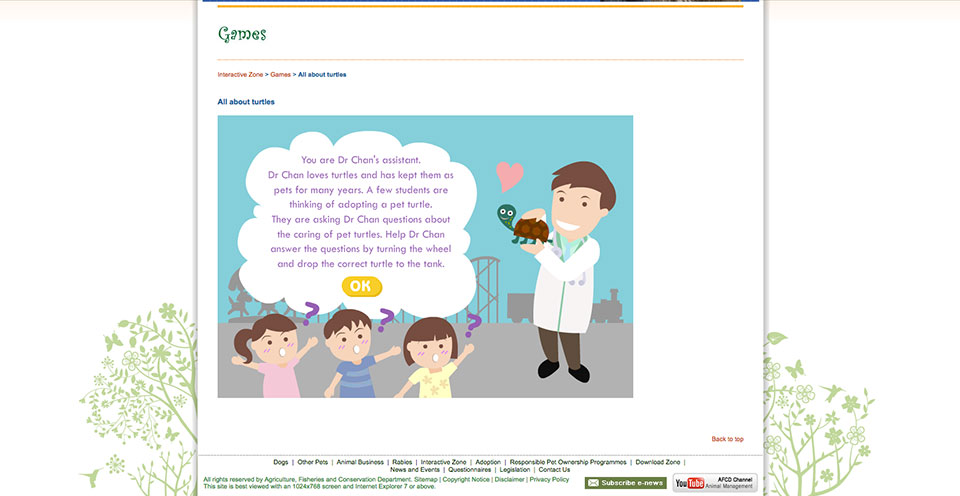Go to Adoption in the footer menu
The height and width of the screenshot is (496, 960).
tap(488, 462)
